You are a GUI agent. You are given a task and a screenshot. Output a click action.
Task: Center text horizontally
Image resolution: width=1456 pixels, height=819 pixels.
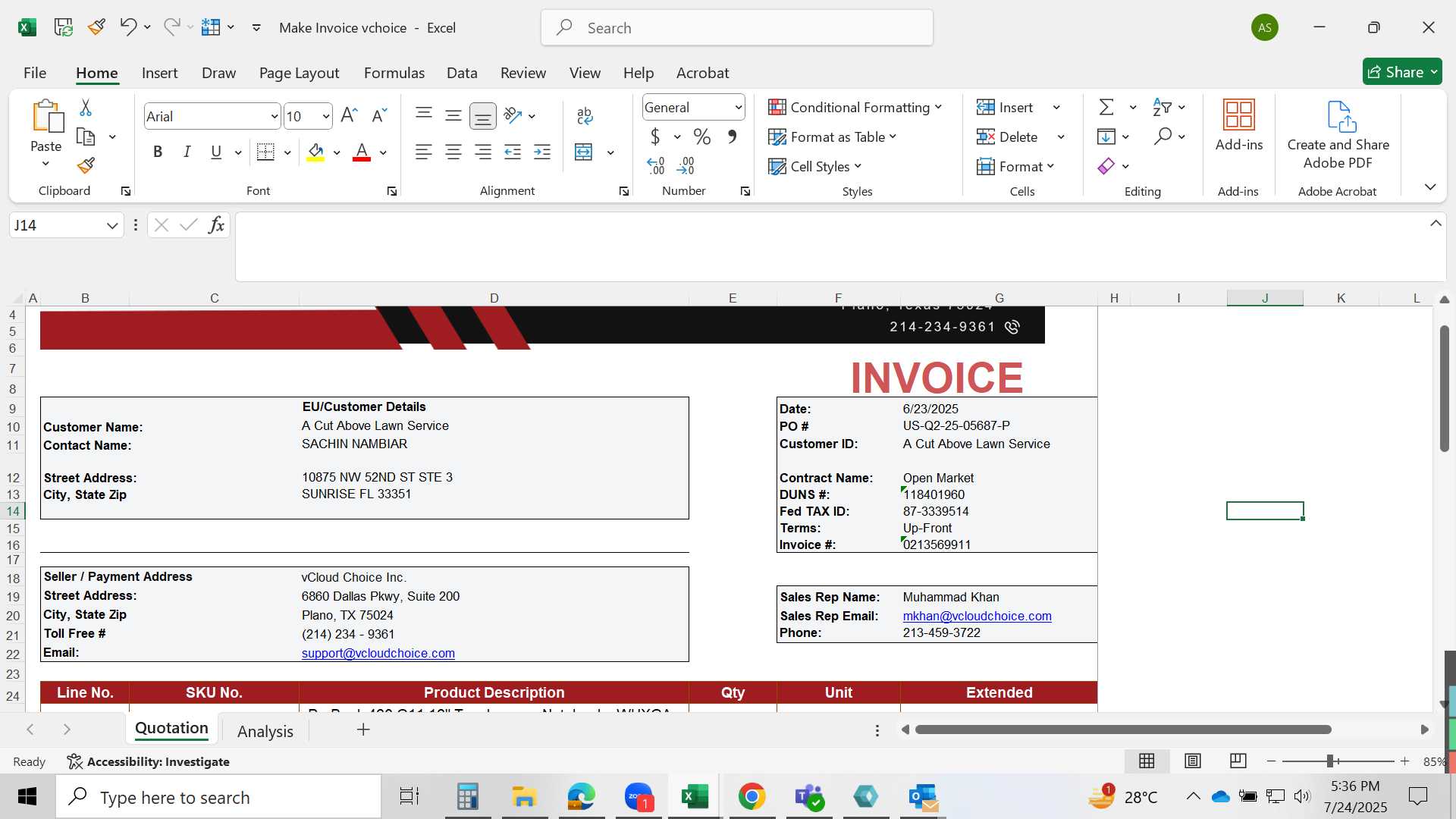pyautogui.click(x=453, y=152)
